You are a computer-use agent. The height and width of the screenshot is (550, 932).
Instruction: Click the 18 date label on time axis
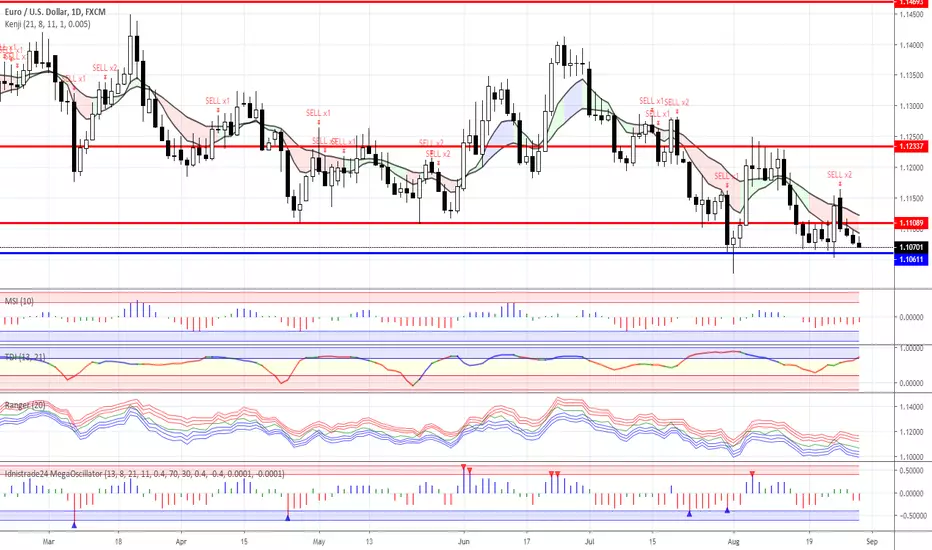pyautogui.click(x=118, y=542)
